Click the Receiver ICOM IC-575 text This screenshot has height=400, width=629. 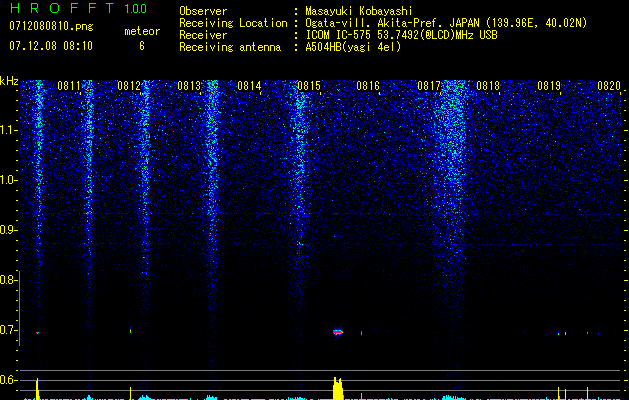click(401, 35)
